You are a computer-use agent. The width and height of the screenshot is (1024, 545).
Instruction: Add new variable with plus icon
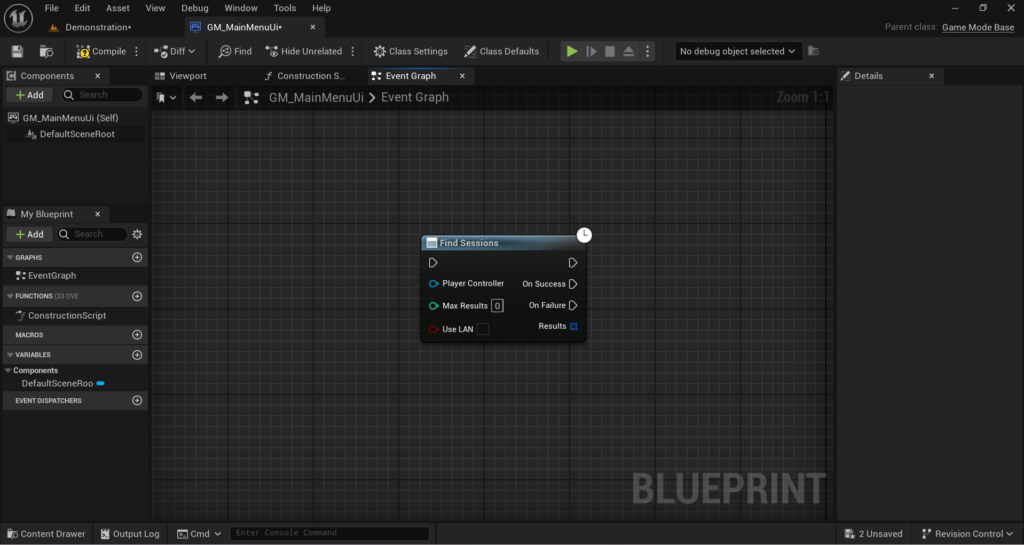click(137, 355)
